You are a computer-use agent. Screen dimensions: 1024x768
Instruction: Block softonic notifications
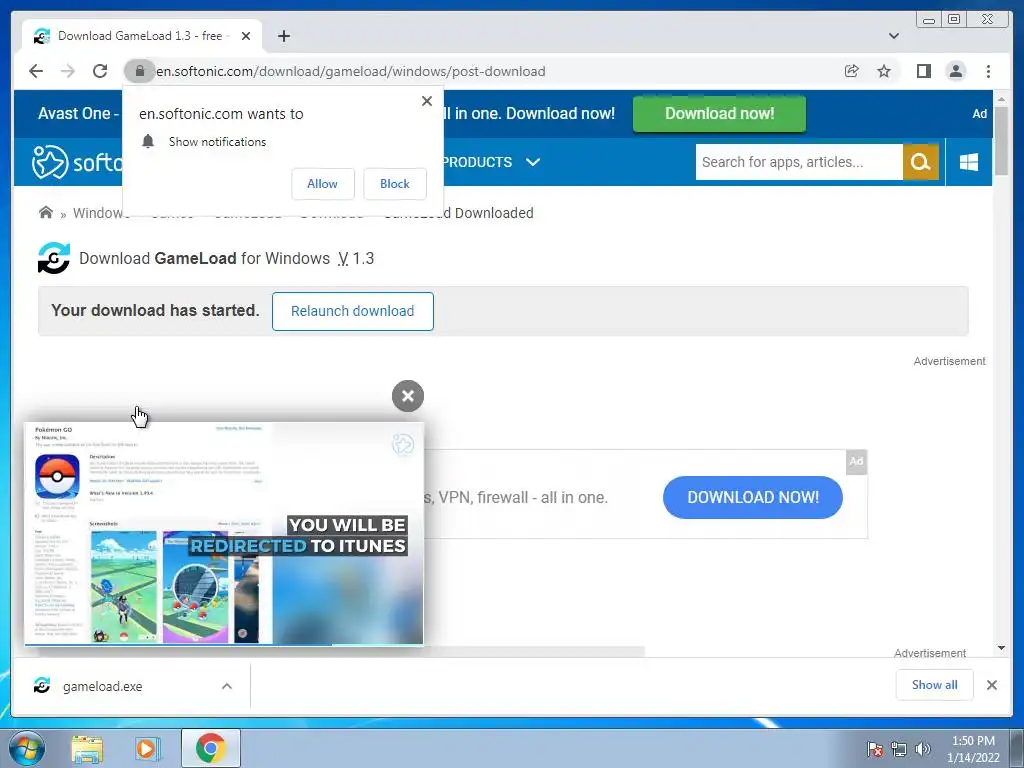tap(394, 184)
